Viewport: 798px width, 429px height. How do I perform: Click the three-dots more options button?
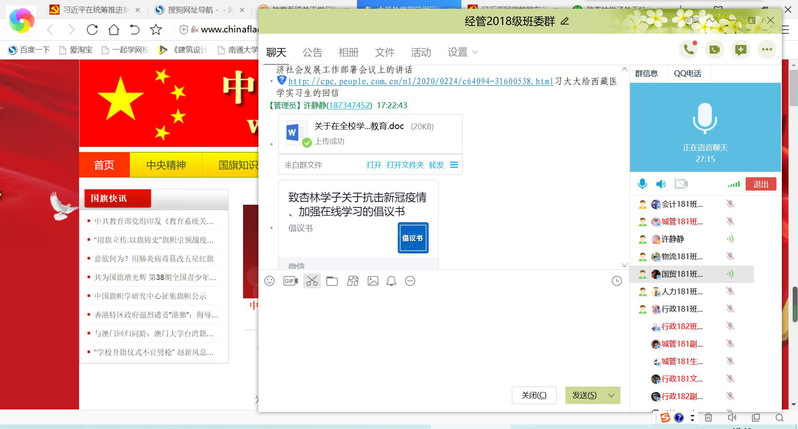pos(767,49)
